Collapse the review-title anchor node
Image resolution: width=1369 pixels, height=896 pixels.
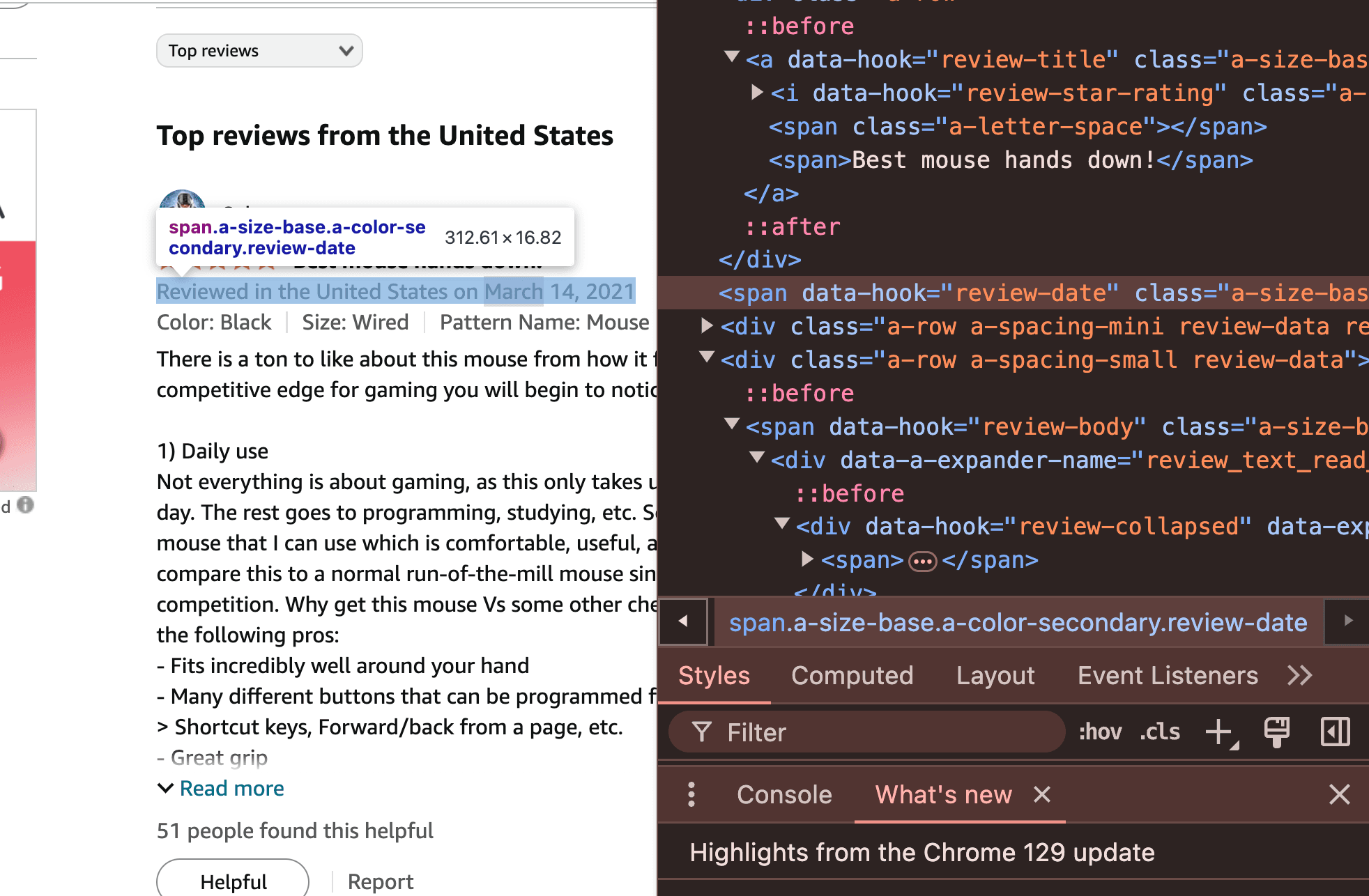[x=731, y=57]
